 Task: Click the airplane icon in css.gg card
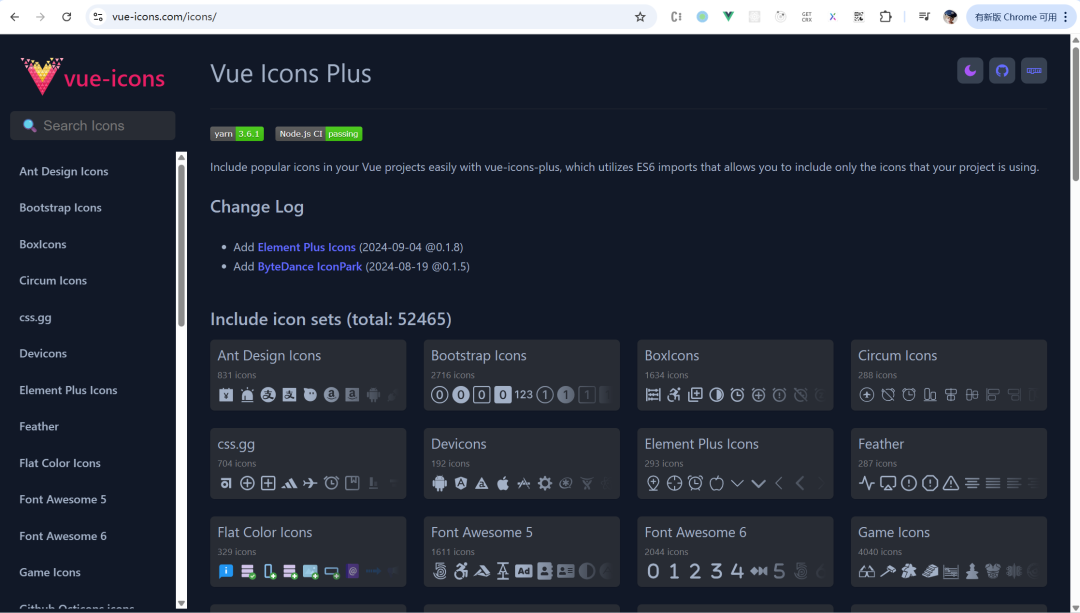310,483
